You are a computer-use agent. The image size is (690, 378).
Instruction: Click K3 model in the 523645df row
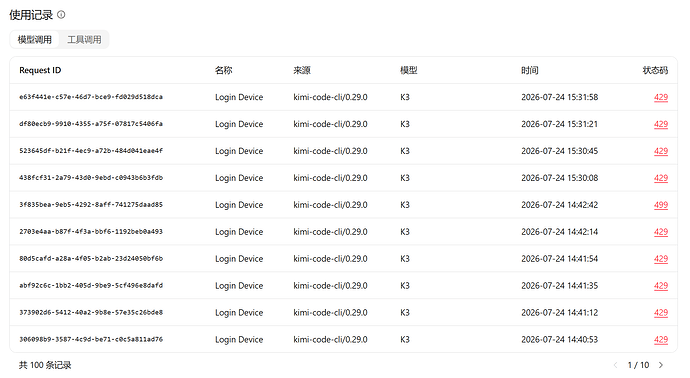[405, 151]
